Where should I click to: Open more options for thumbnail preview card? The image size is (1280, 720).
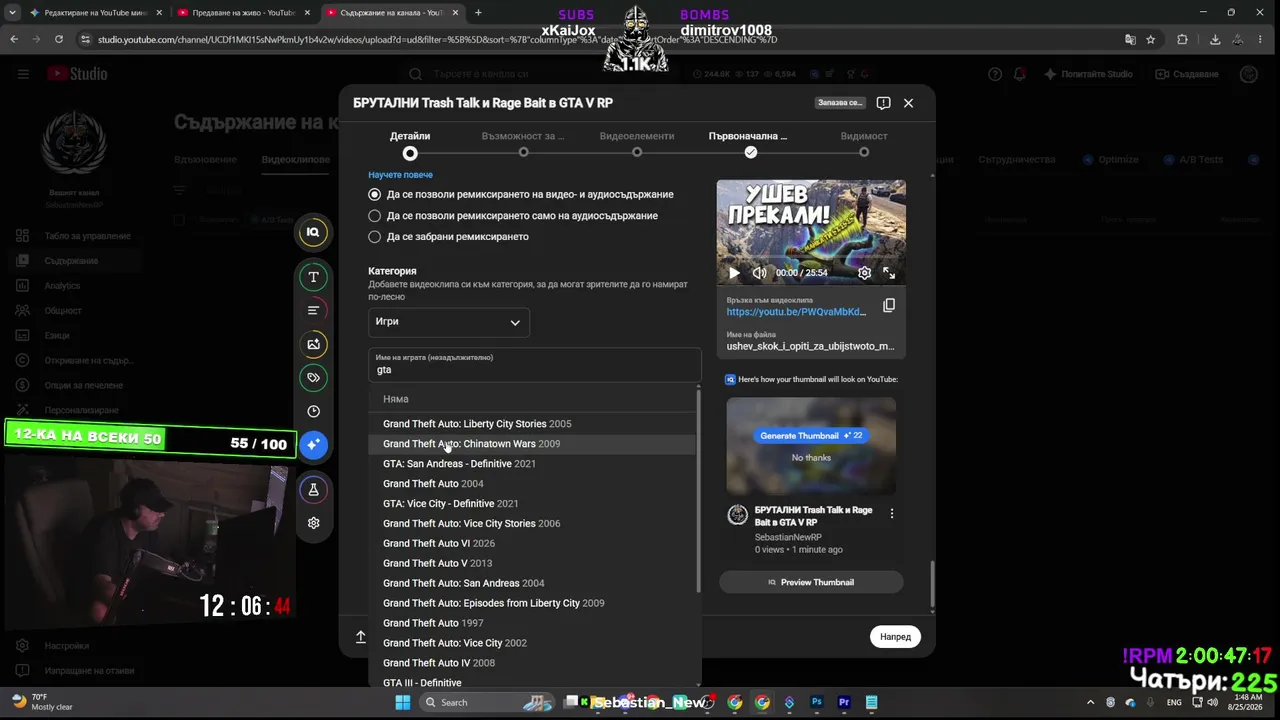892,513
